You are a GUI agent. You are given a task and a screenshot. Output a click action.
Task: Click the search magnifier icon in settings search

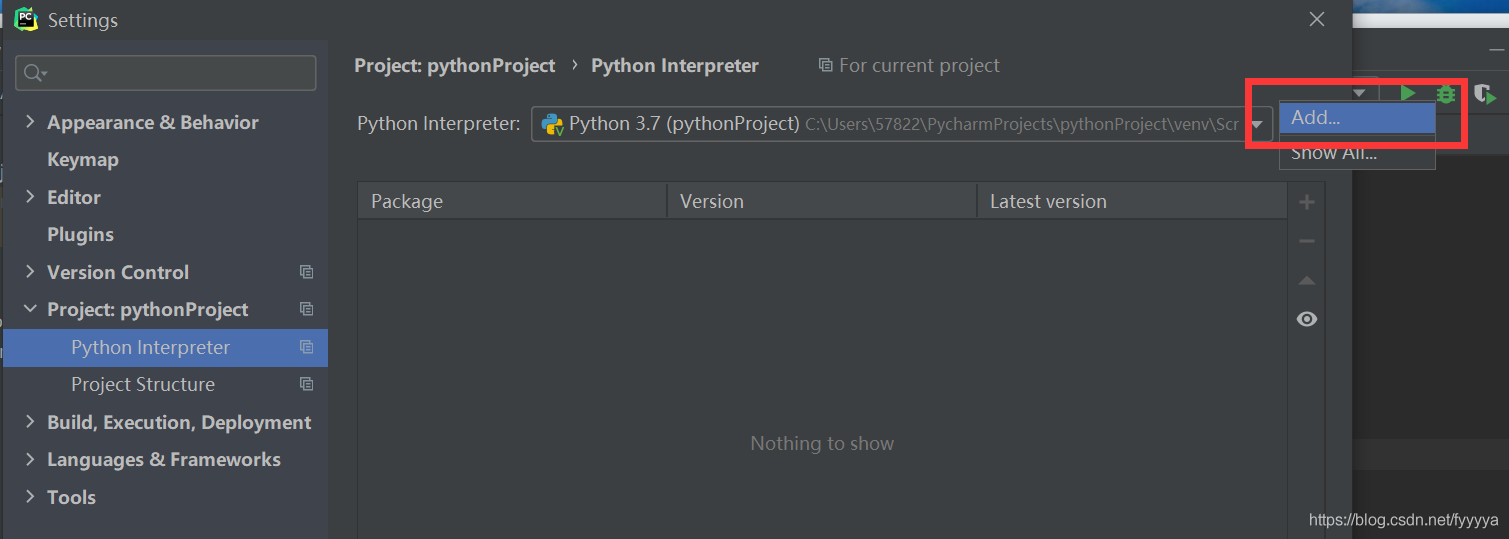35,73
